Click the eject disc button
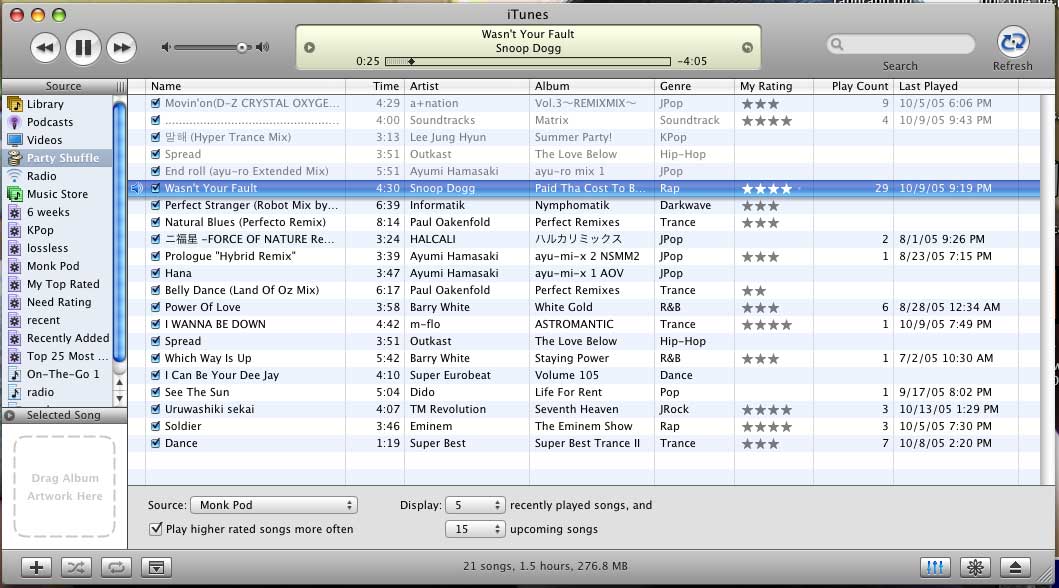This screenshot has height=588, width=1059. tap(1015, 568)
